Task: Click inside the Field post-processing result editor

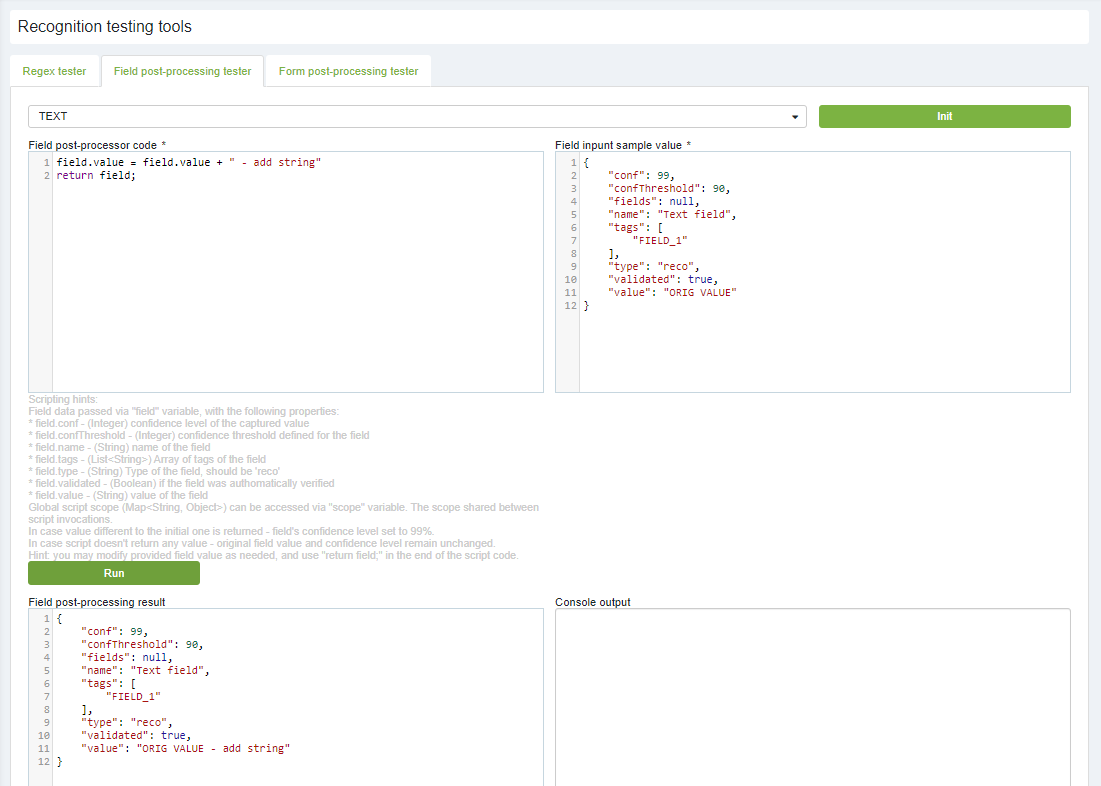Action: (286, 697)
